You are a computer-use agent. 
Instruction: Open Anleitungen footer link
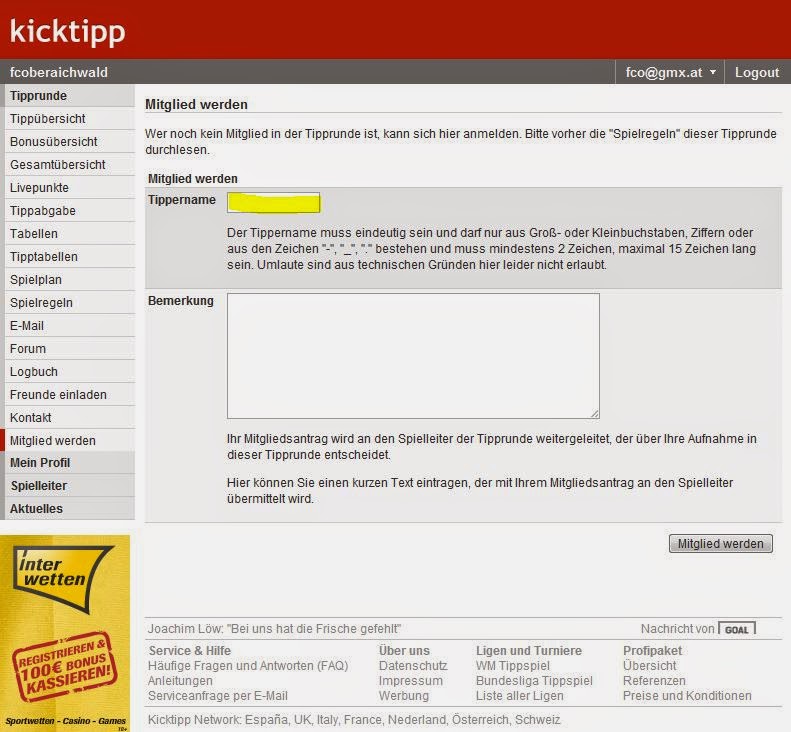(x=180, y=681)
